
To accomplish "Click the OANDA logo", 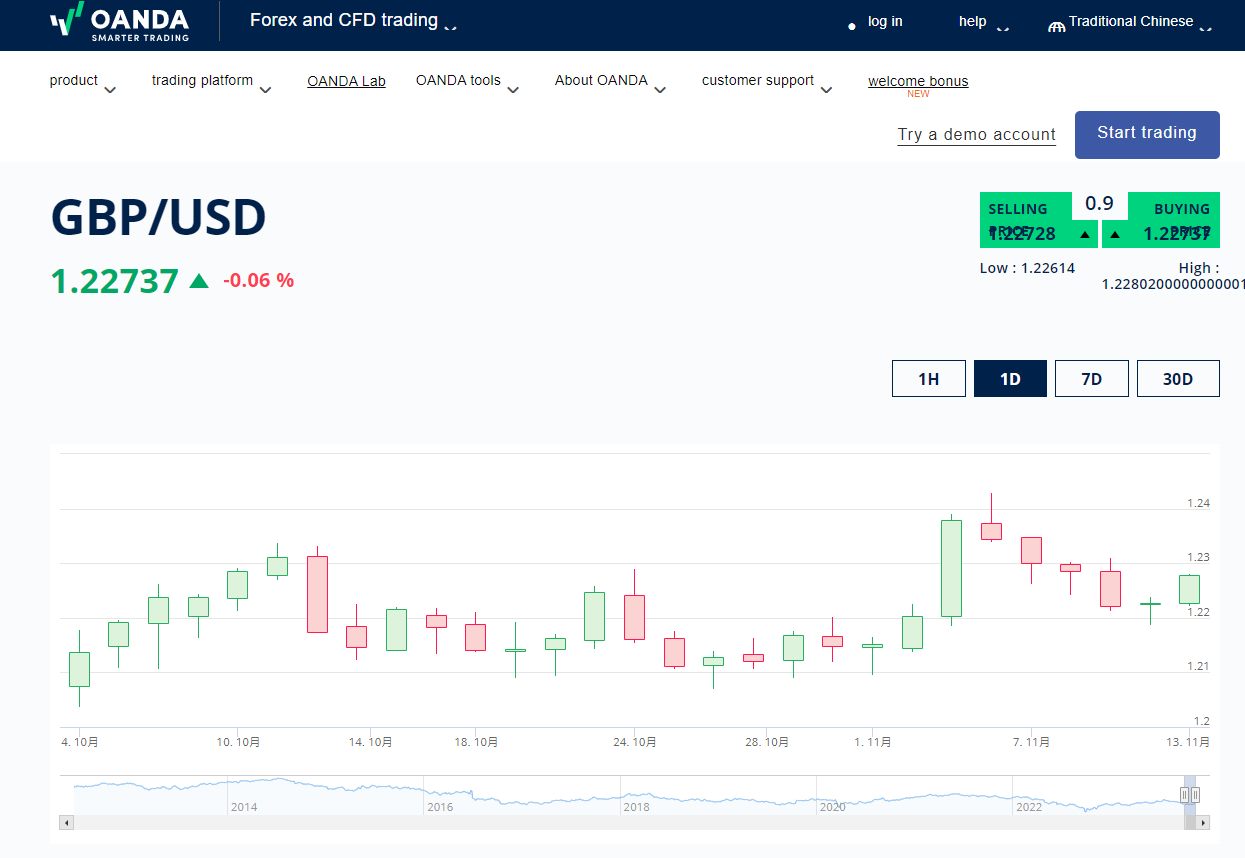I will [118, 24].
